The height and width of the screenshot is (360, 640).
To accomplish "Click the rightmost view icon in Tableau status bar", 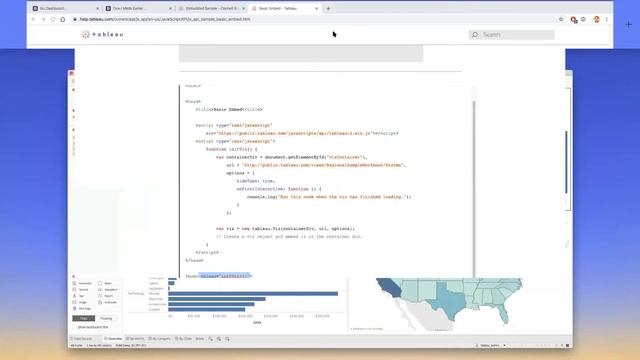I will click(568, 345).
